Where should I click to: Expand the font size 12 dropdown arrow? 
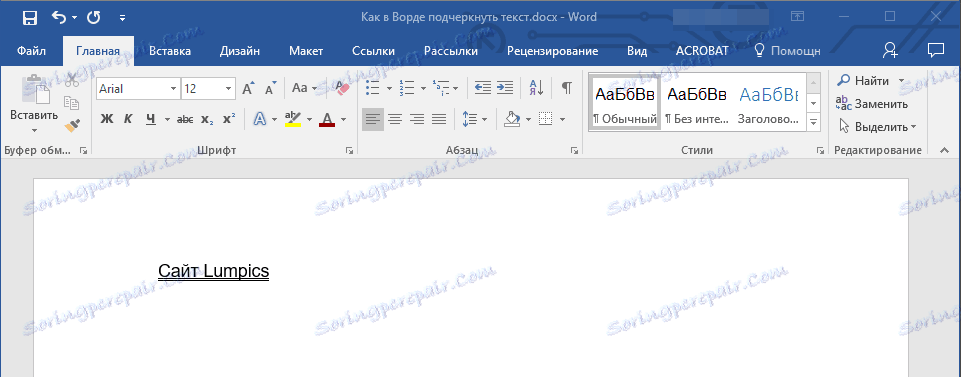coord(229,89)
